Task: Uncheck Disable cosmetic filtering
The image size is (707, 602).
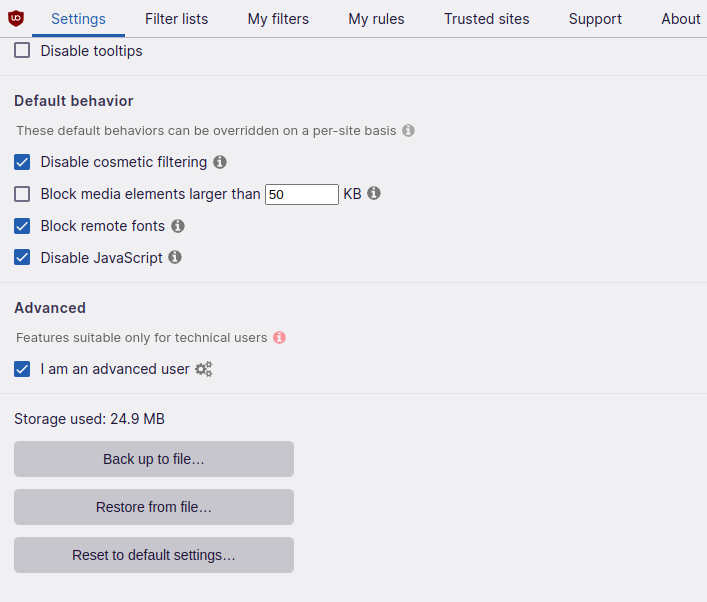Action: [22, 162]
